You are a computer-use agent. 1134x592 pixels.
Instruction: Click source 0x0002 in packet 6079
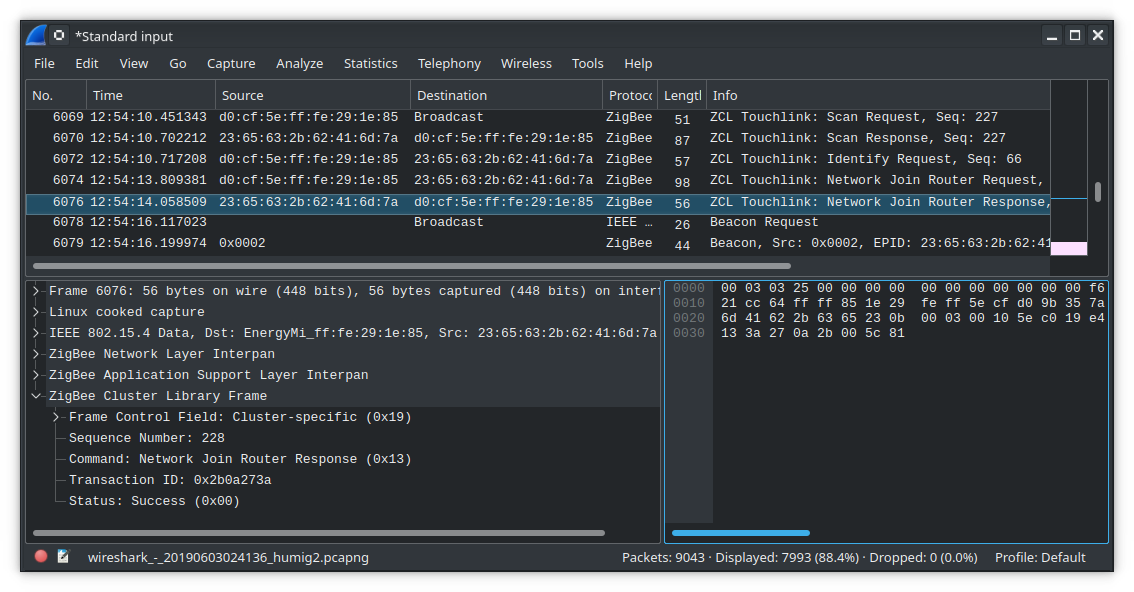click(x=242, y=243)
